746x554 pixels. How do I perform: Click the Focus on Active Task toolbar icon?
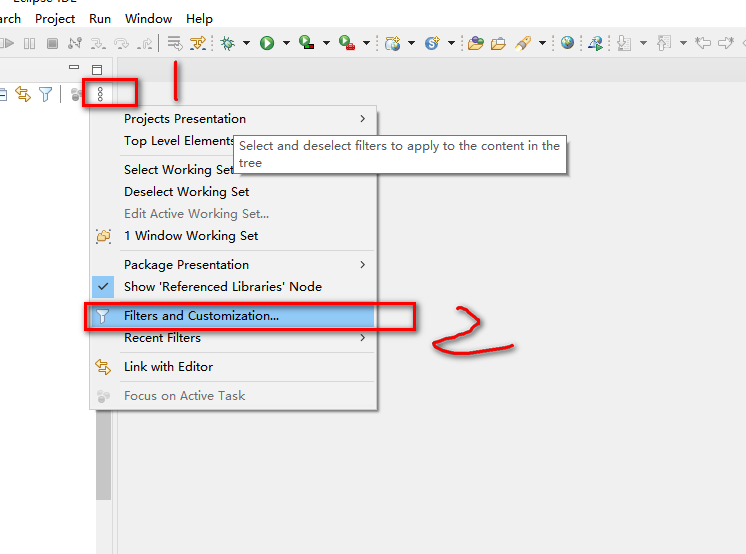point(76,94)
